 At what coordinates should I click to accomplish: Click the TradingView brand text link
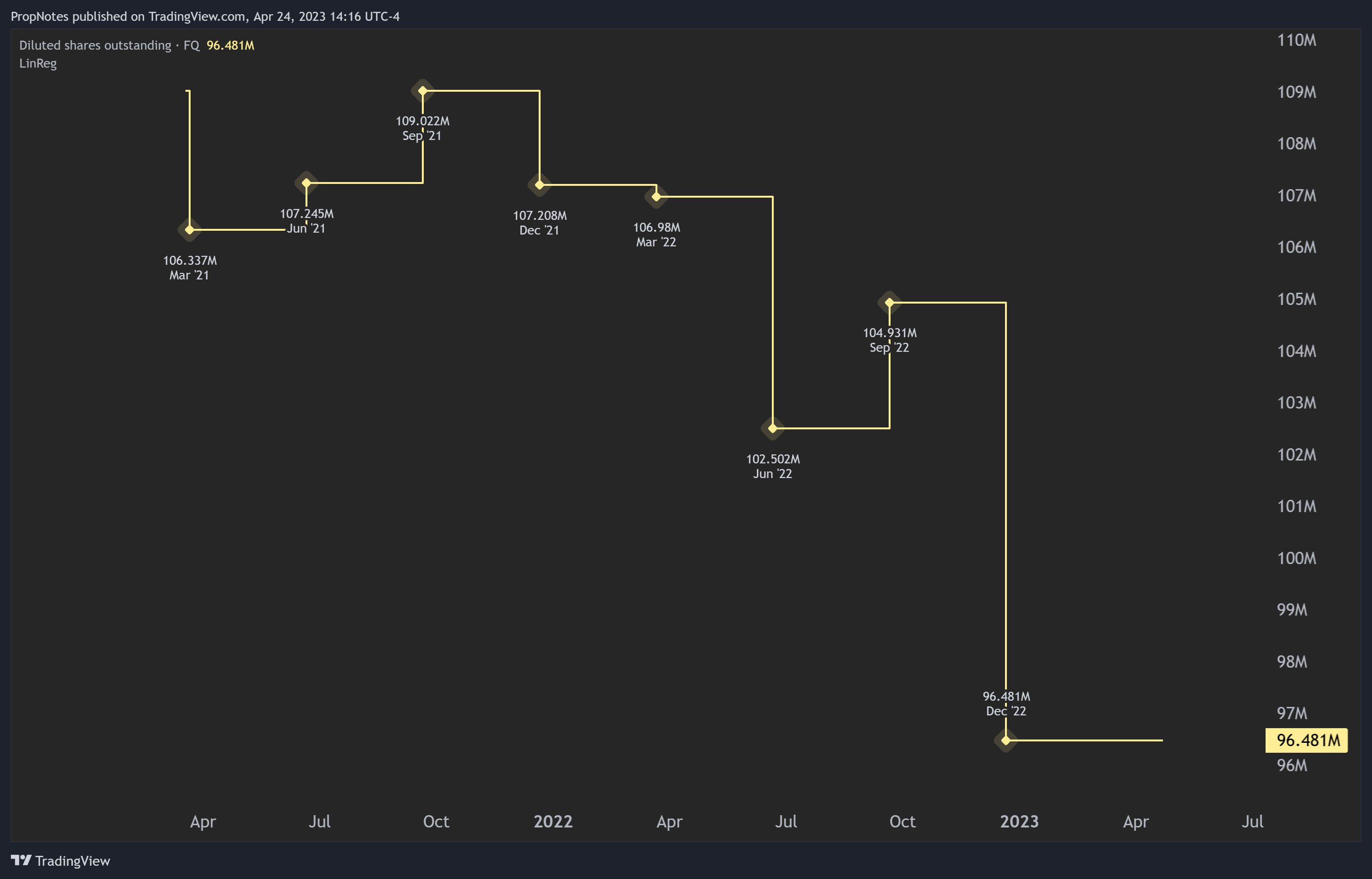[72, 861]
